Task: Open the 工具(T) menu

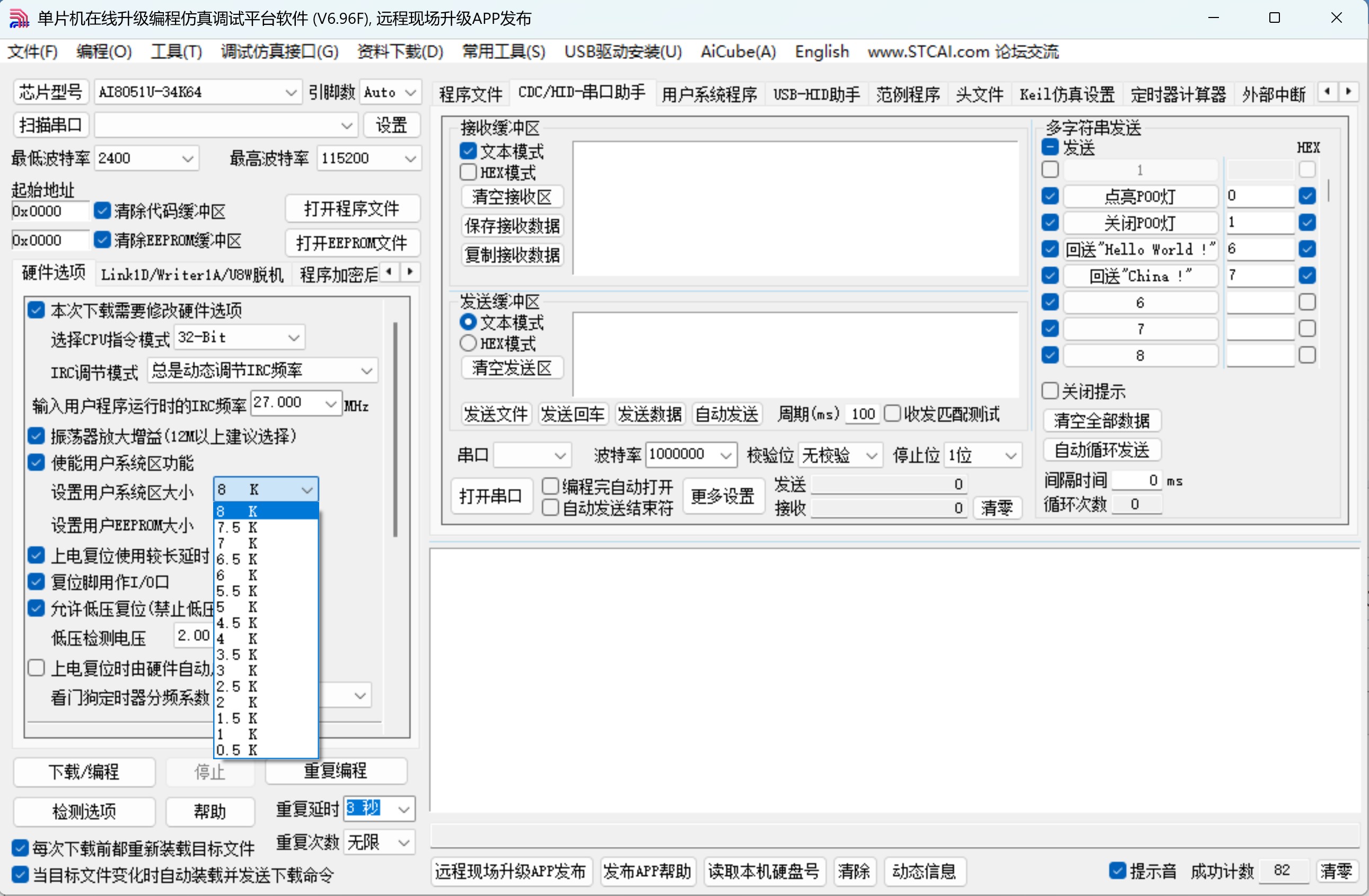Action: coord(175,51)
